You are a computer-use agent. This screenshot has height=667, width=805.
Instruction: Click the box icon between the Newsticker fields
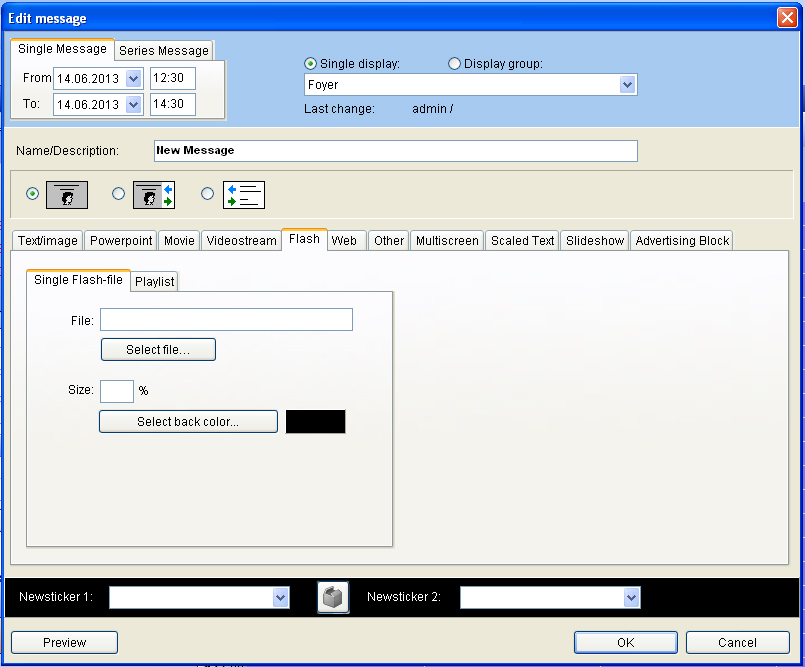tap(333, 597)
